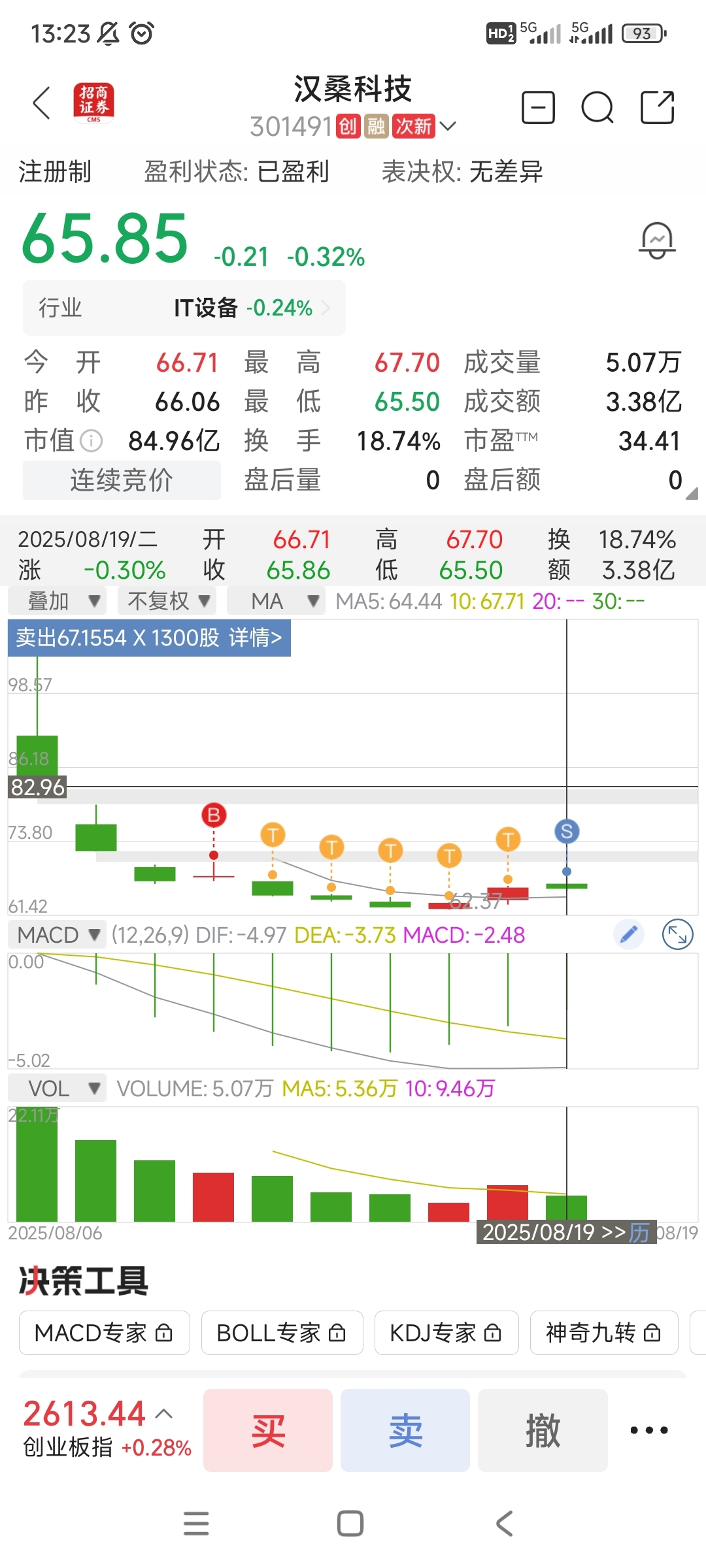Open the price alert bell icon

coord(657,240)
